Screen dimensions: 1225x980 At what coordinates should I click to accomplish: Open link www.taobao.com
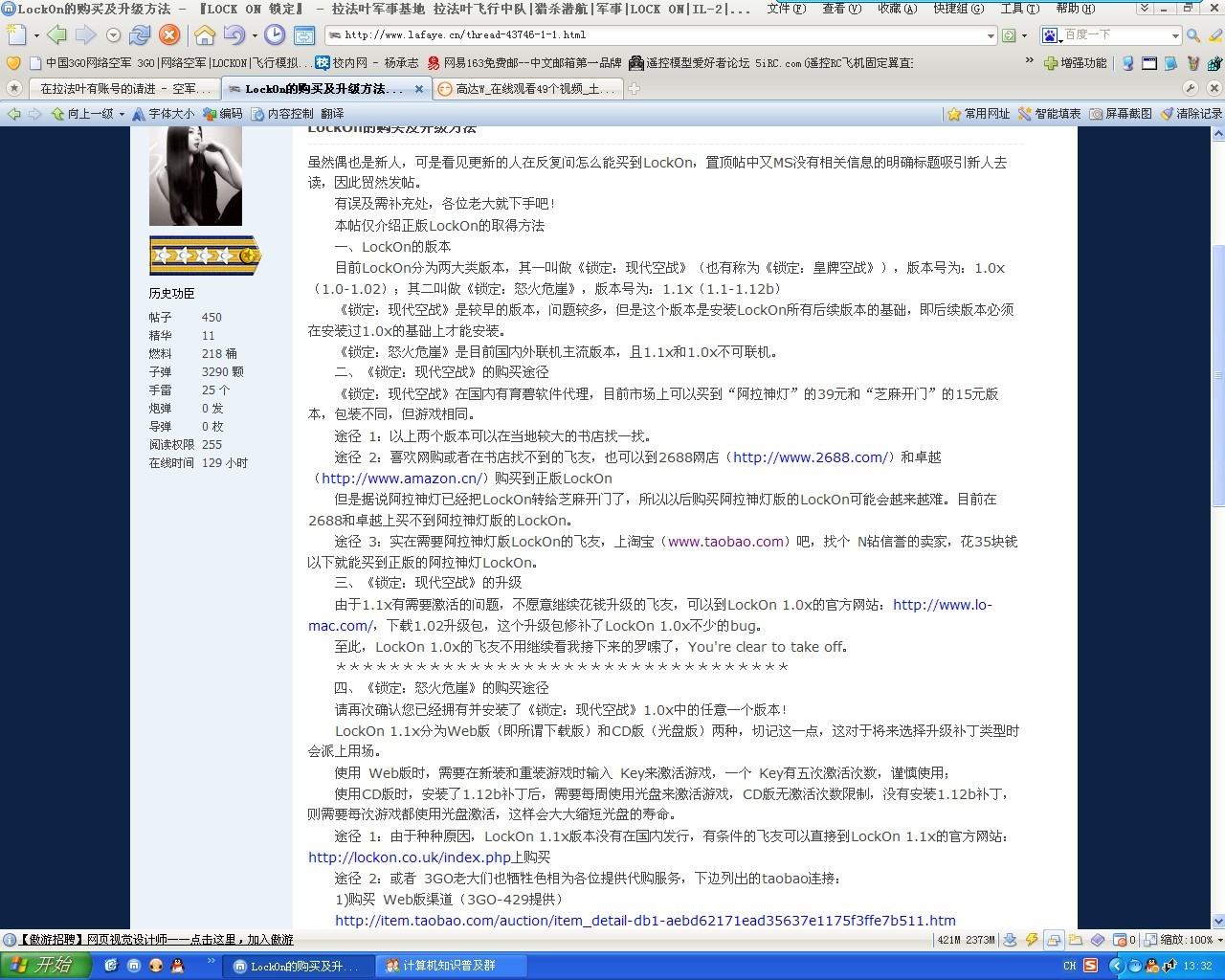[726, 542]
